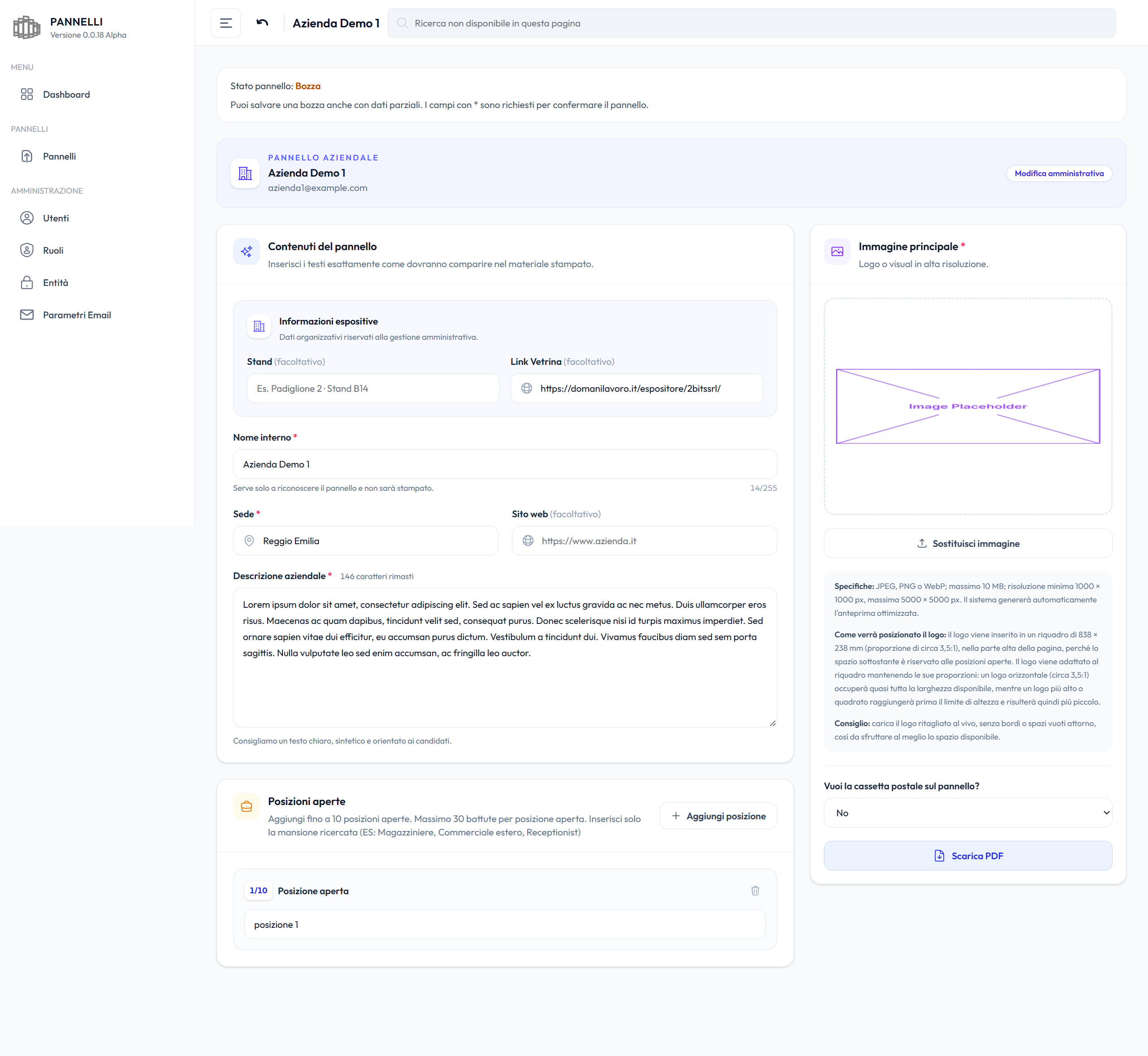The image size is (1148, 1056).
Task: Click the Pannelli sidebar icon
Action: [27, 156]
